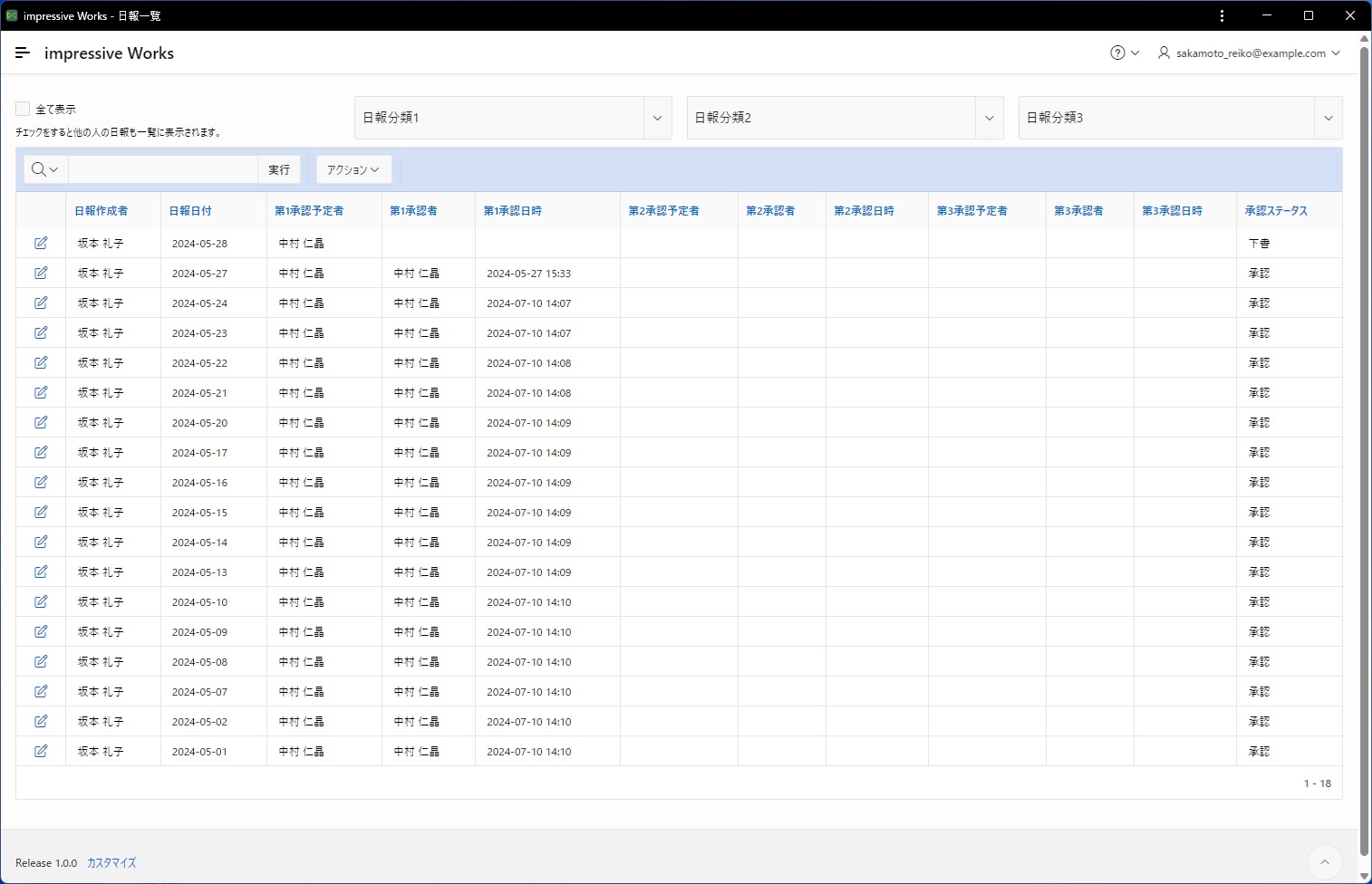Edit the 2024-05-22 report row
Viewport: 1372px width, 884px height.
41,362
